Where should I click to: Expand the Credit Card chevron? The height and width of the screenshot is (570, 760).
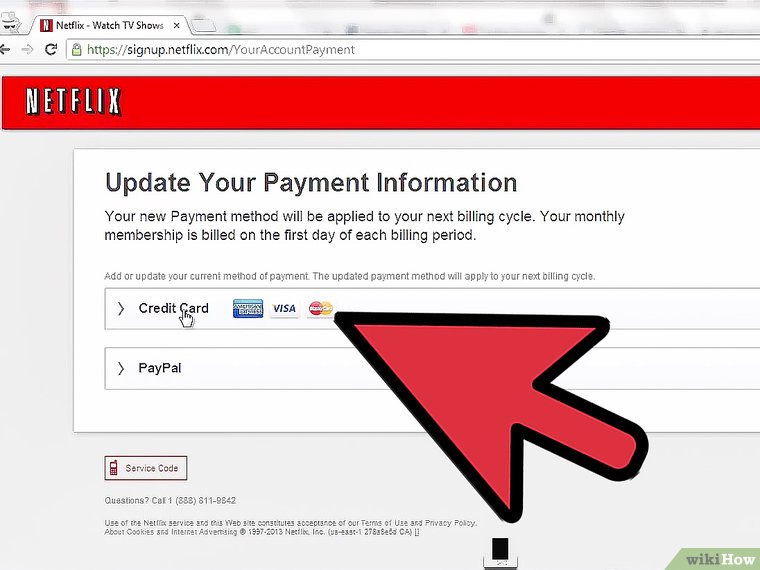click(121, 309)
